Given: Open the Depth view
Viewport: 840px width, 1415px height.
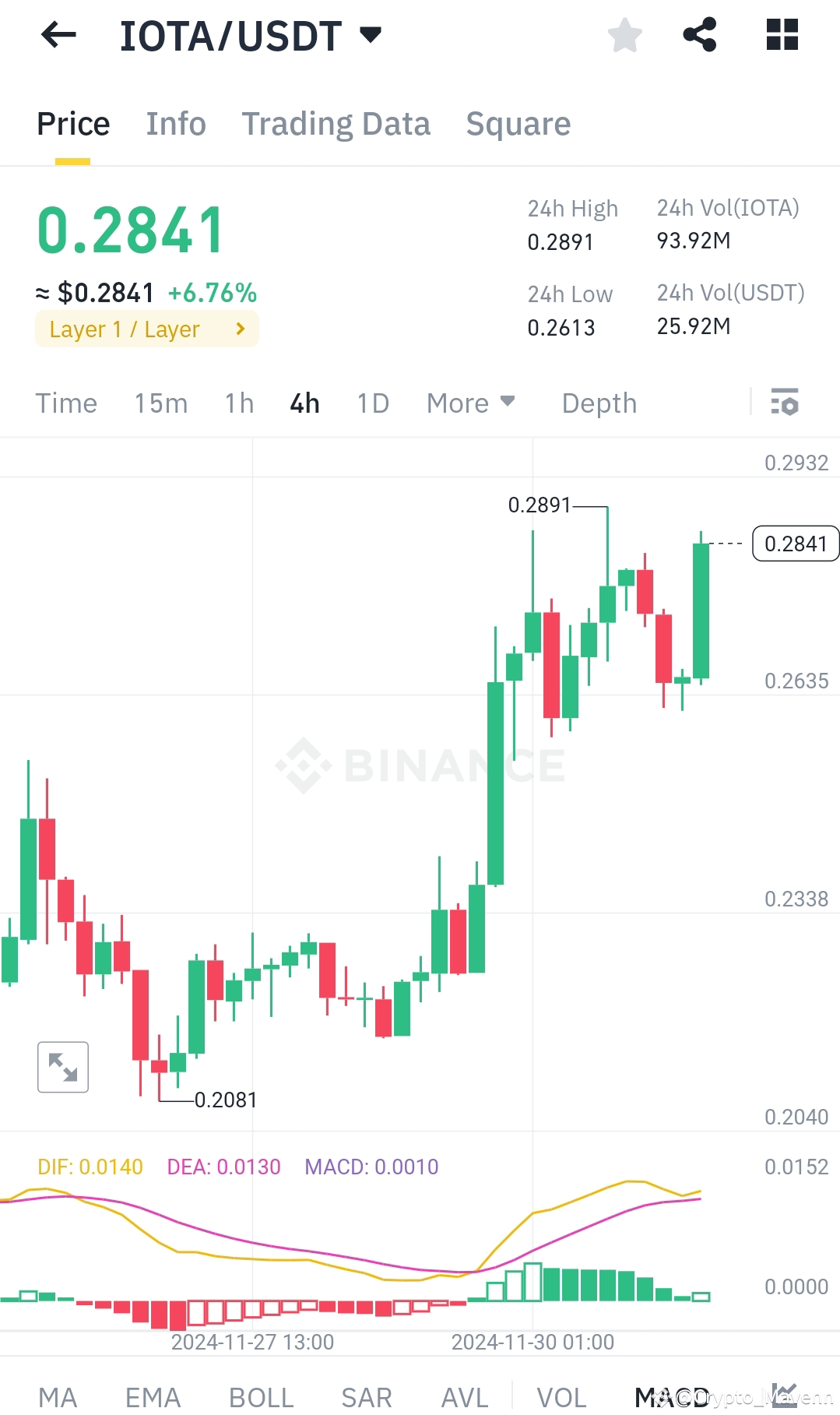Looking at the screenshot, I should coord(598,403).
